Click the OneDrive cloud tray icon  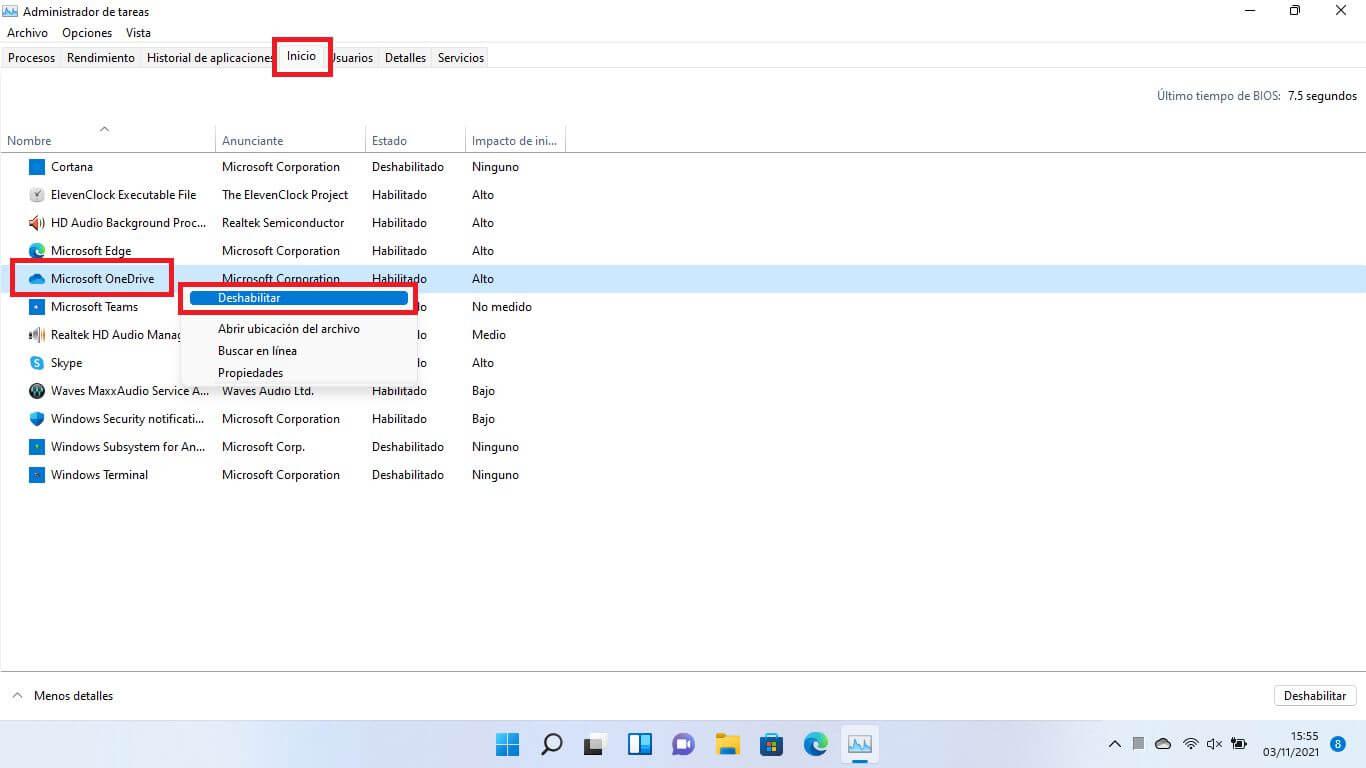pyautogui.click(x=1163, y=744)
